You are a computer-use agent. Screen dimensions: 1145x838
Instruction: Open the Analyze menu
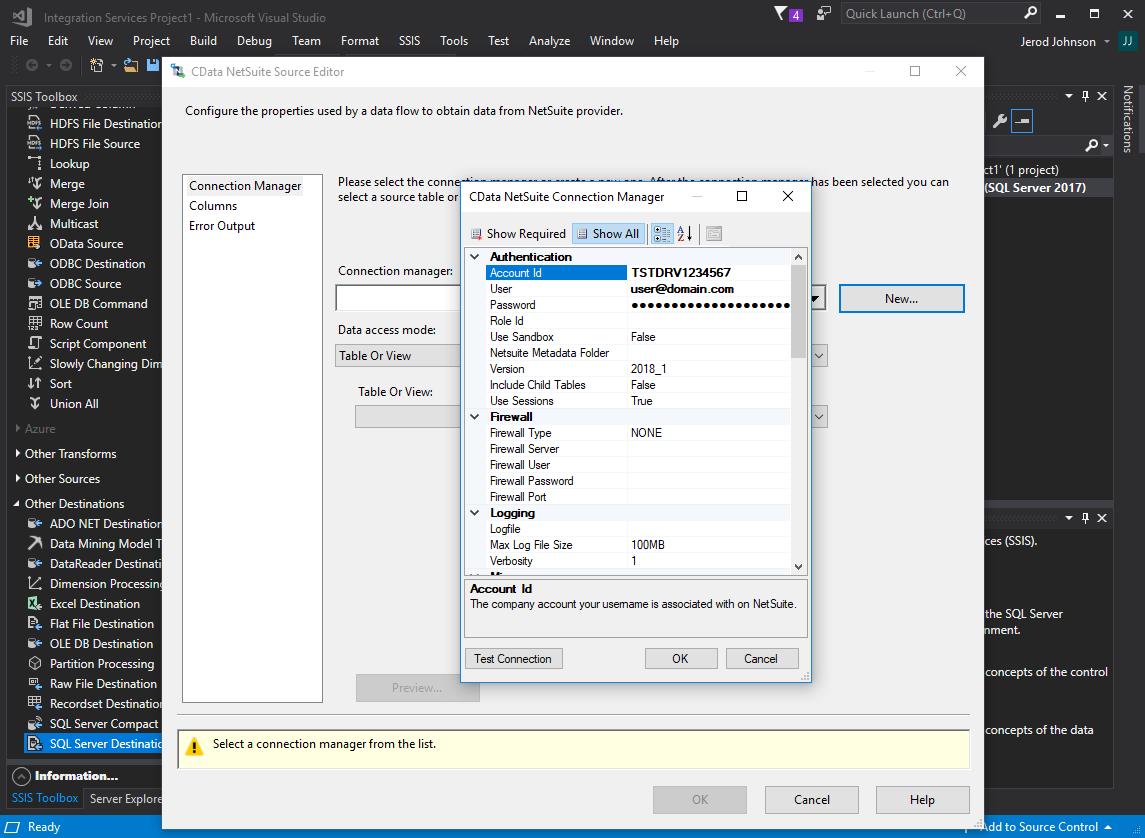[549, 41]
